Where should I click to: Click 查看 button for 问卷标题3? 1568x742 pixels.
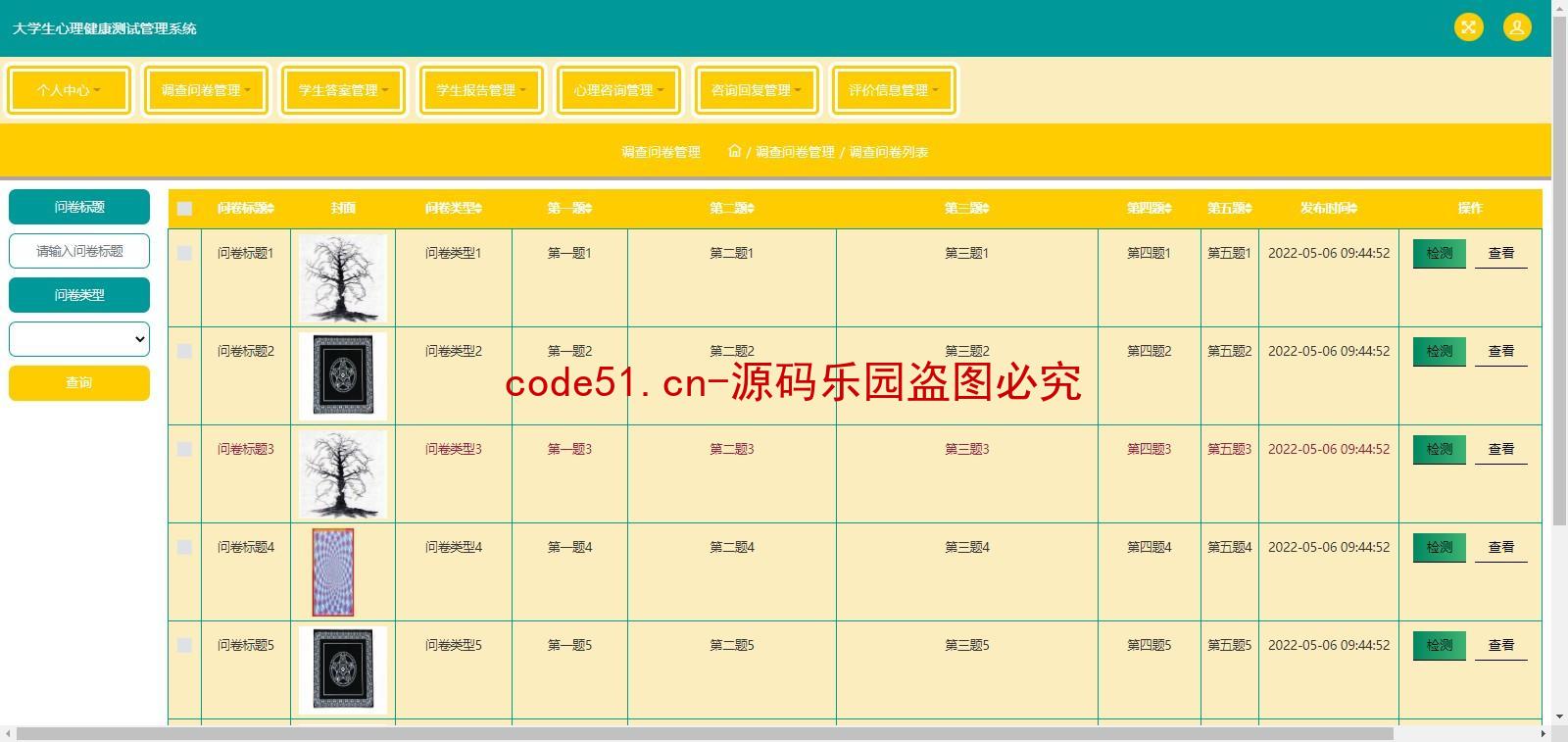(1501, 450)
